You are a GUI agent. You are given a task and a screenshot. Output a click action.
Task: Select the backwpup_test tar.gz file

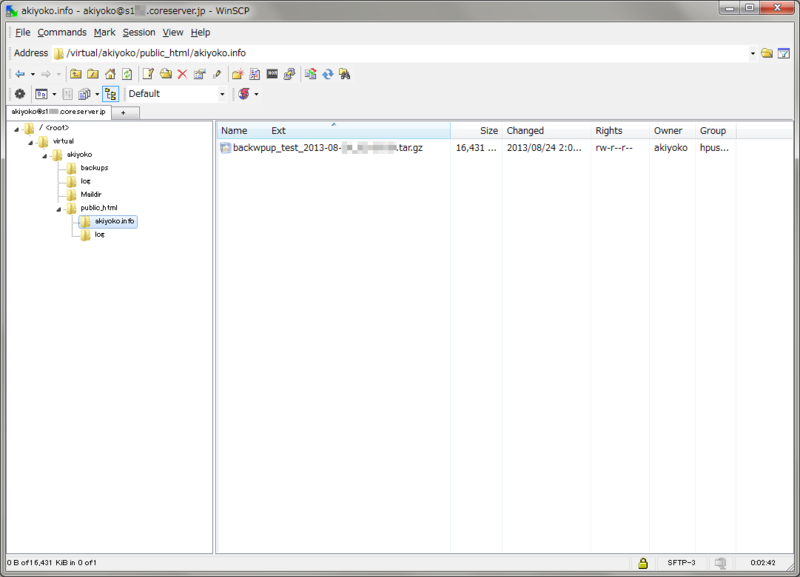point(328,148)
